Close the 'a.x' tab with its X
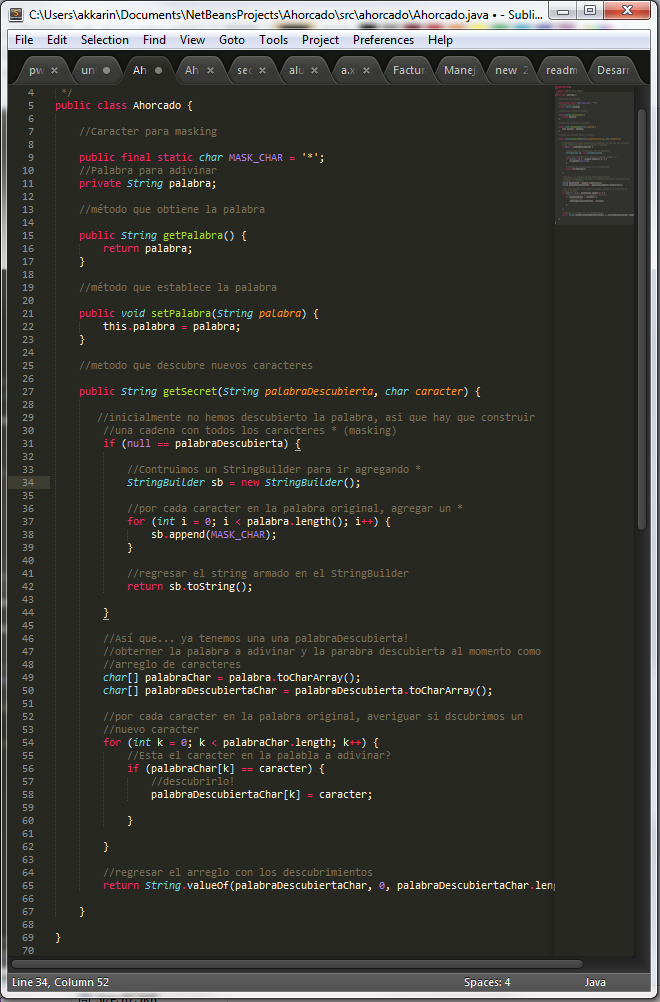660x1002 pixels. tap(366, 70)
